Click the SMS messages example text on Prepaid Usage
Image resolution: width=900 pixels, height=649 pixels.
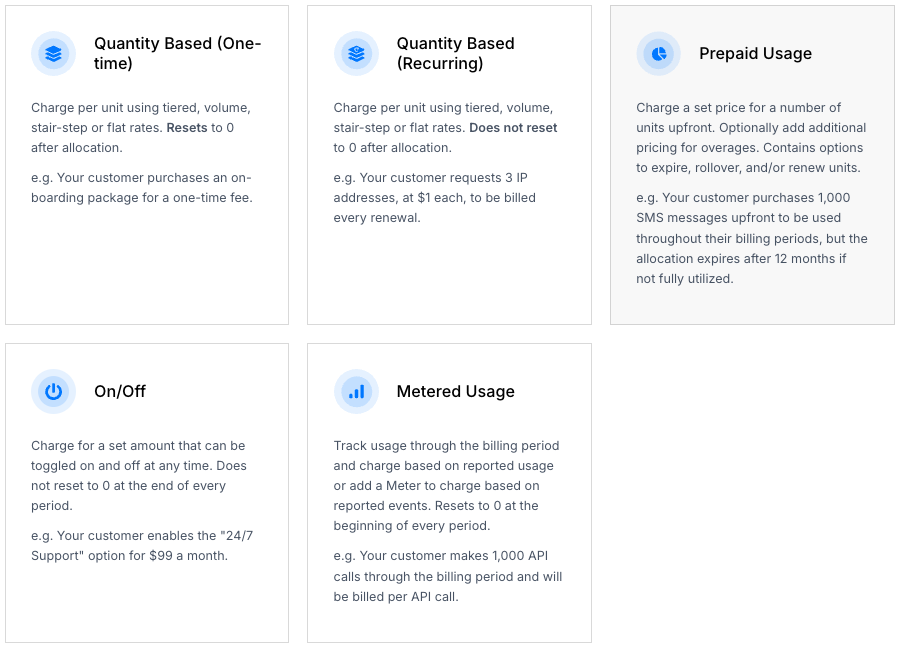750,237
